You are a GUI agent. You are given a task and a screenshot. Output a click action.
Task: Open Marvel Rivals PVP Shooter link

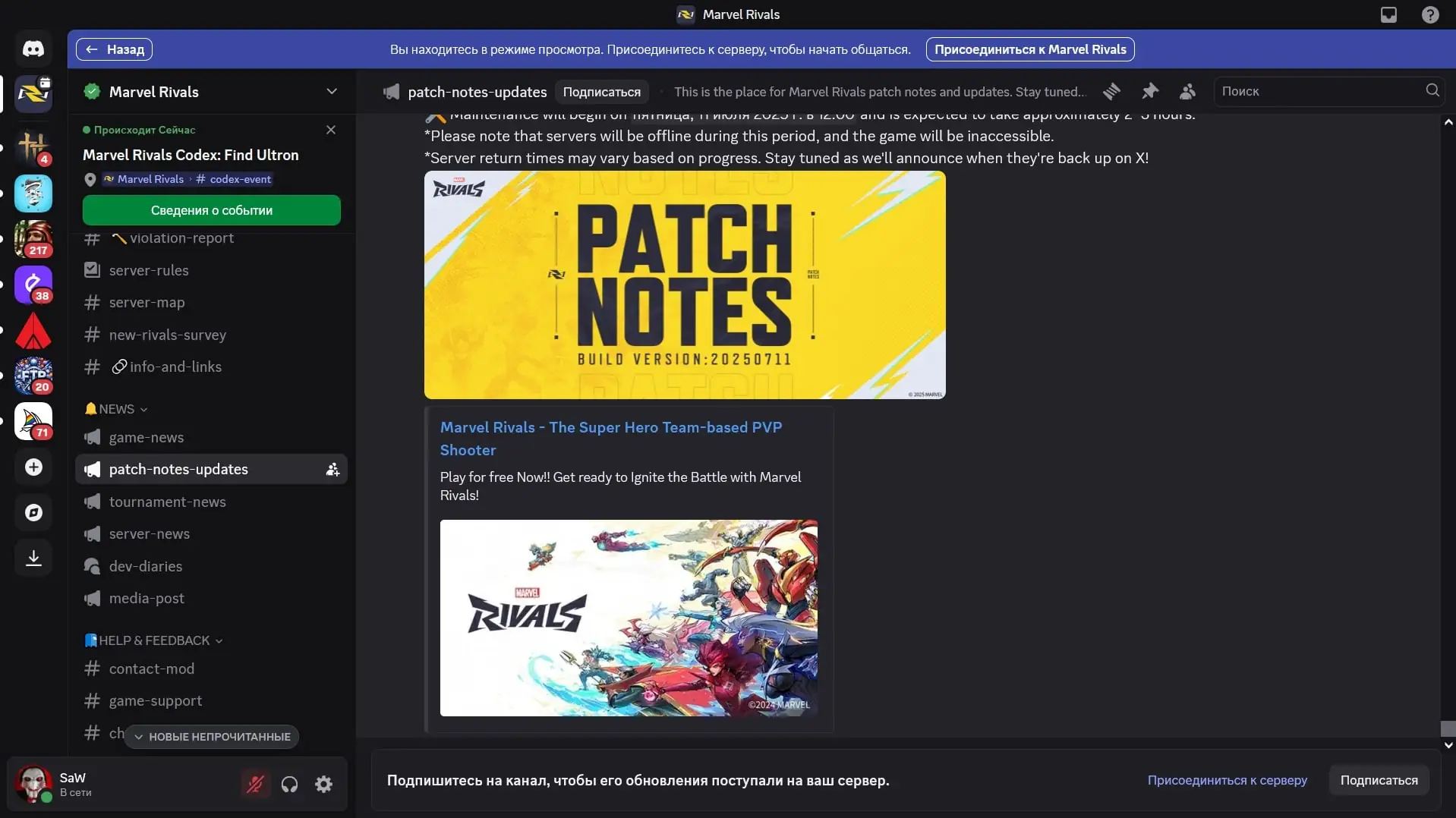[611, 439]
